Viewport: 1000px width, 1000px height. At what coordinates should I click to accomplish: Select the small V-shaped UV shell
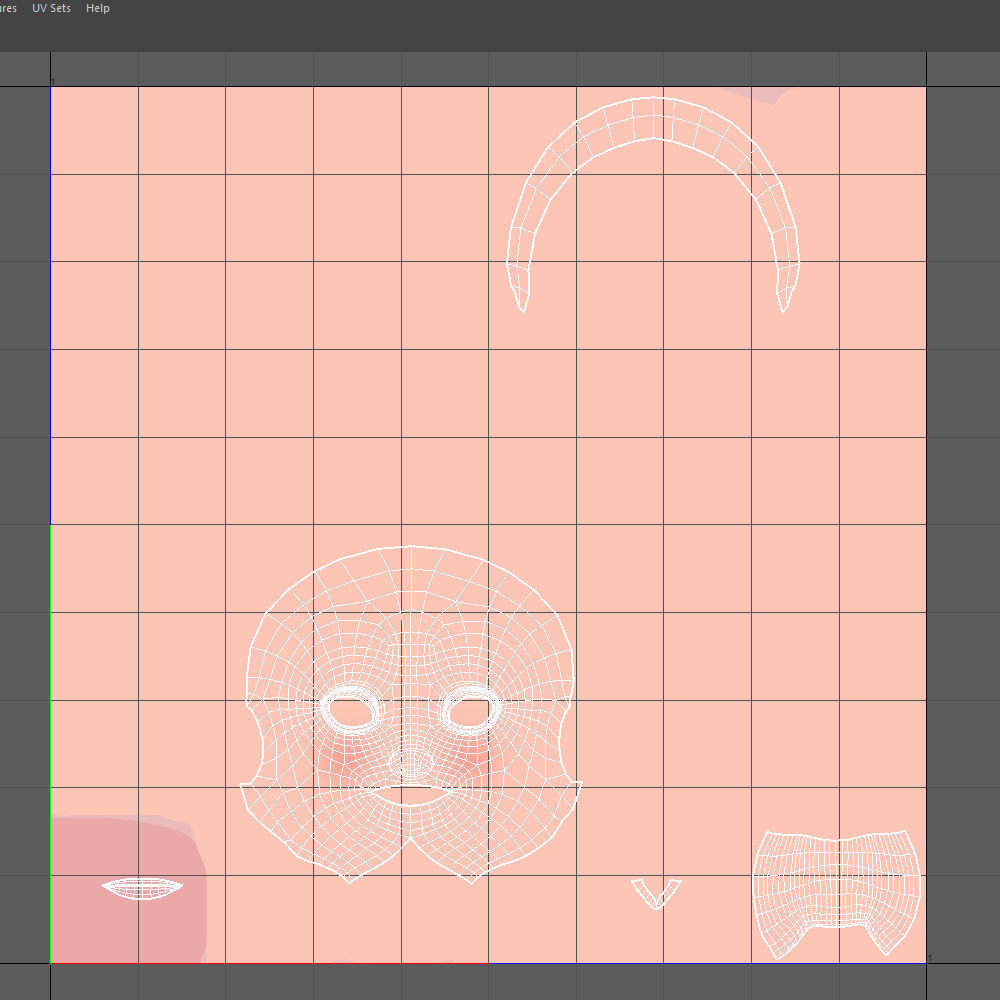click(656, 893)
